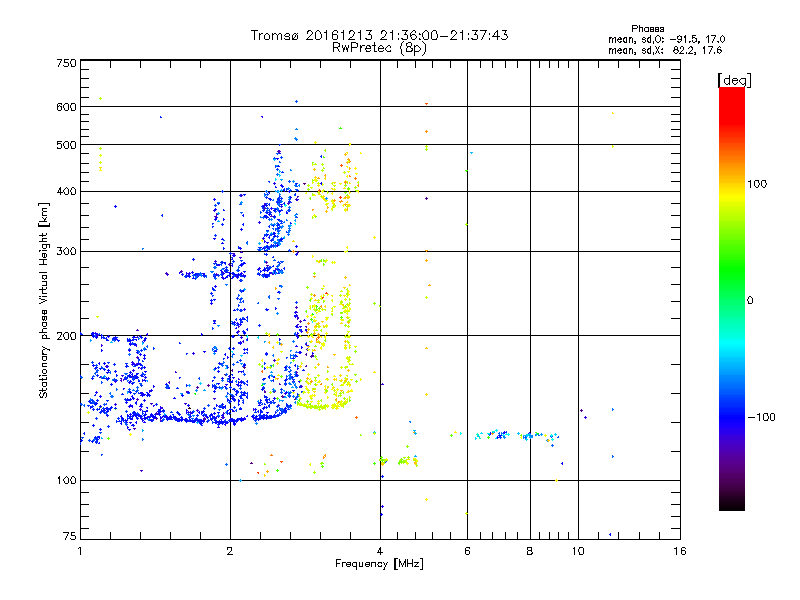Select the 'mean, sd,O: -91.5, 17.0' line
Screen dimensions: 800x600
[666, 39]
